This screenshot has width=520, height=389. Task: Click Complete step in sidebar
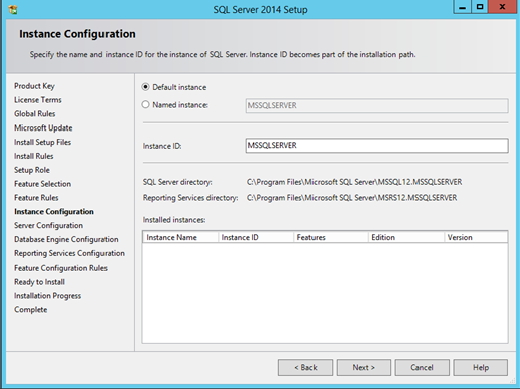pyautogui.click(x=30, y=310)
